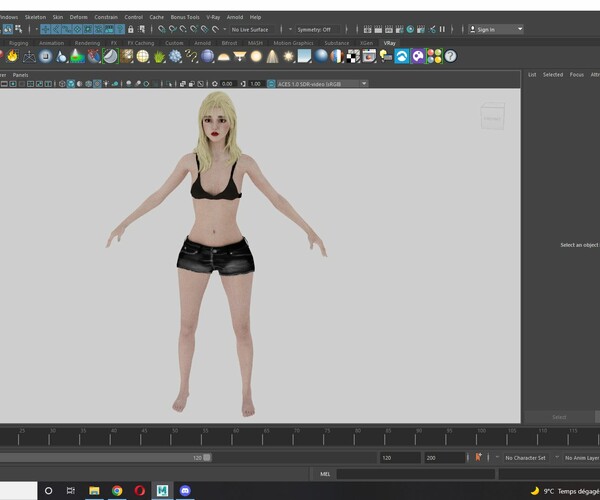Click the V-Ray grass fur icon

point(159,57)
